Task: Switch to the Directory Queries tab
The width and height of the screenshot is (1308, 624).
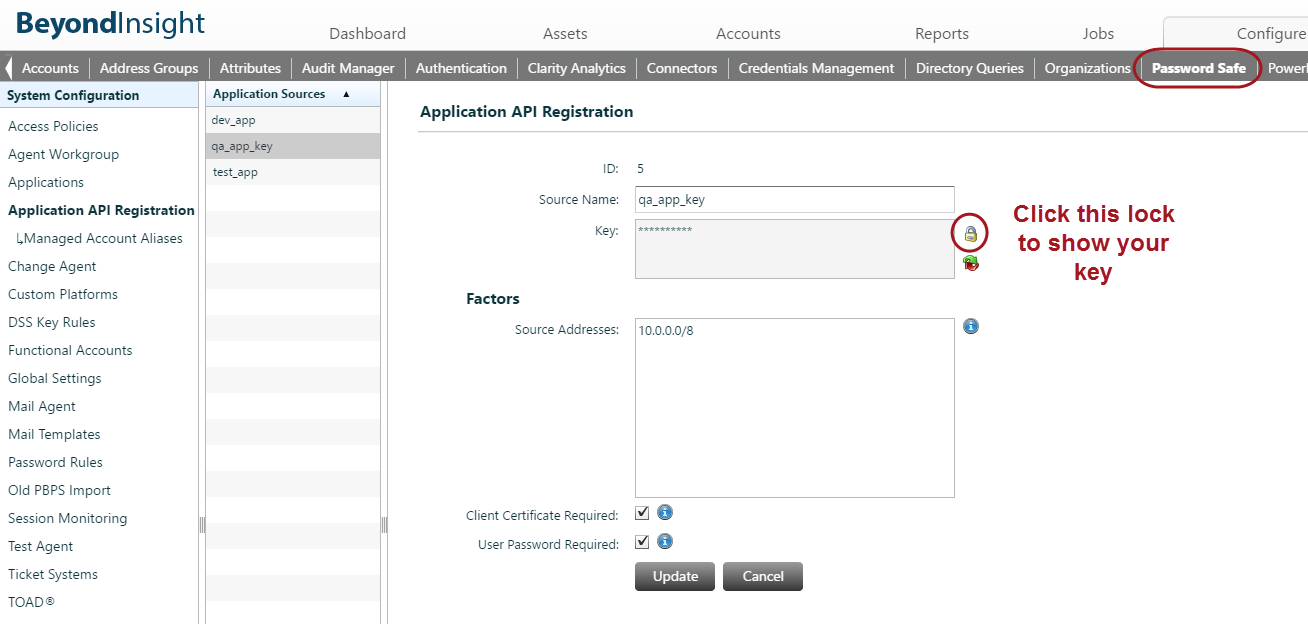Action: (x=969, y=68)
